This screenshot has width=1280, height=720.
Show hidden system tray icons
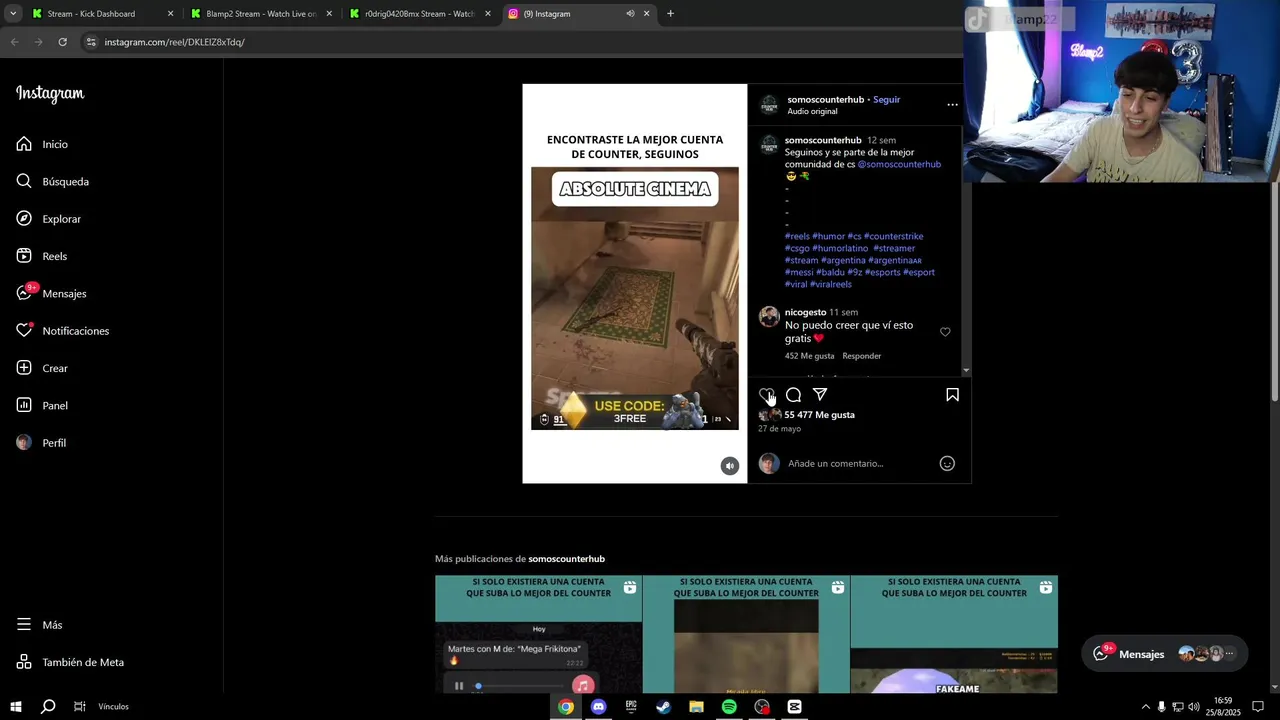pos(1145,707)
